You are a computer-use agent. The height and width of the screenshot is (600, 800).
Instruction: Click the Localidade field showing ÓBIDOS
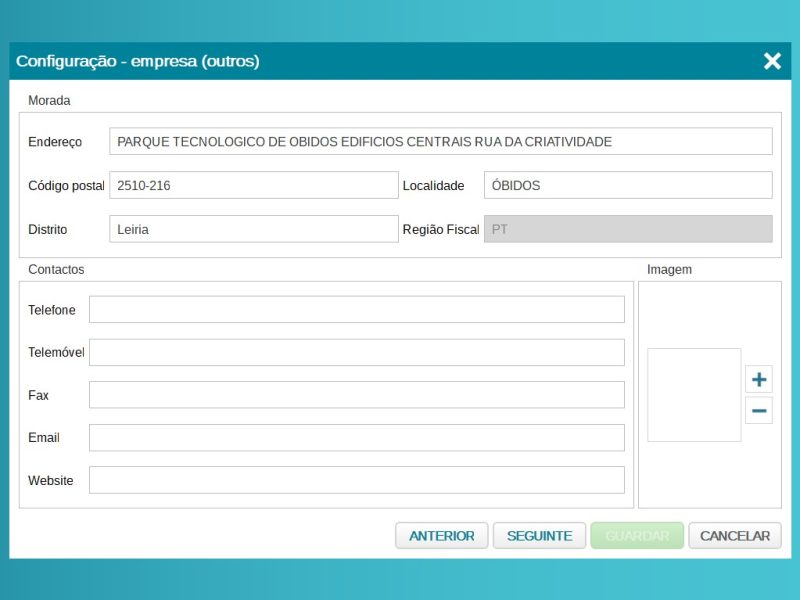click(628, 186)
